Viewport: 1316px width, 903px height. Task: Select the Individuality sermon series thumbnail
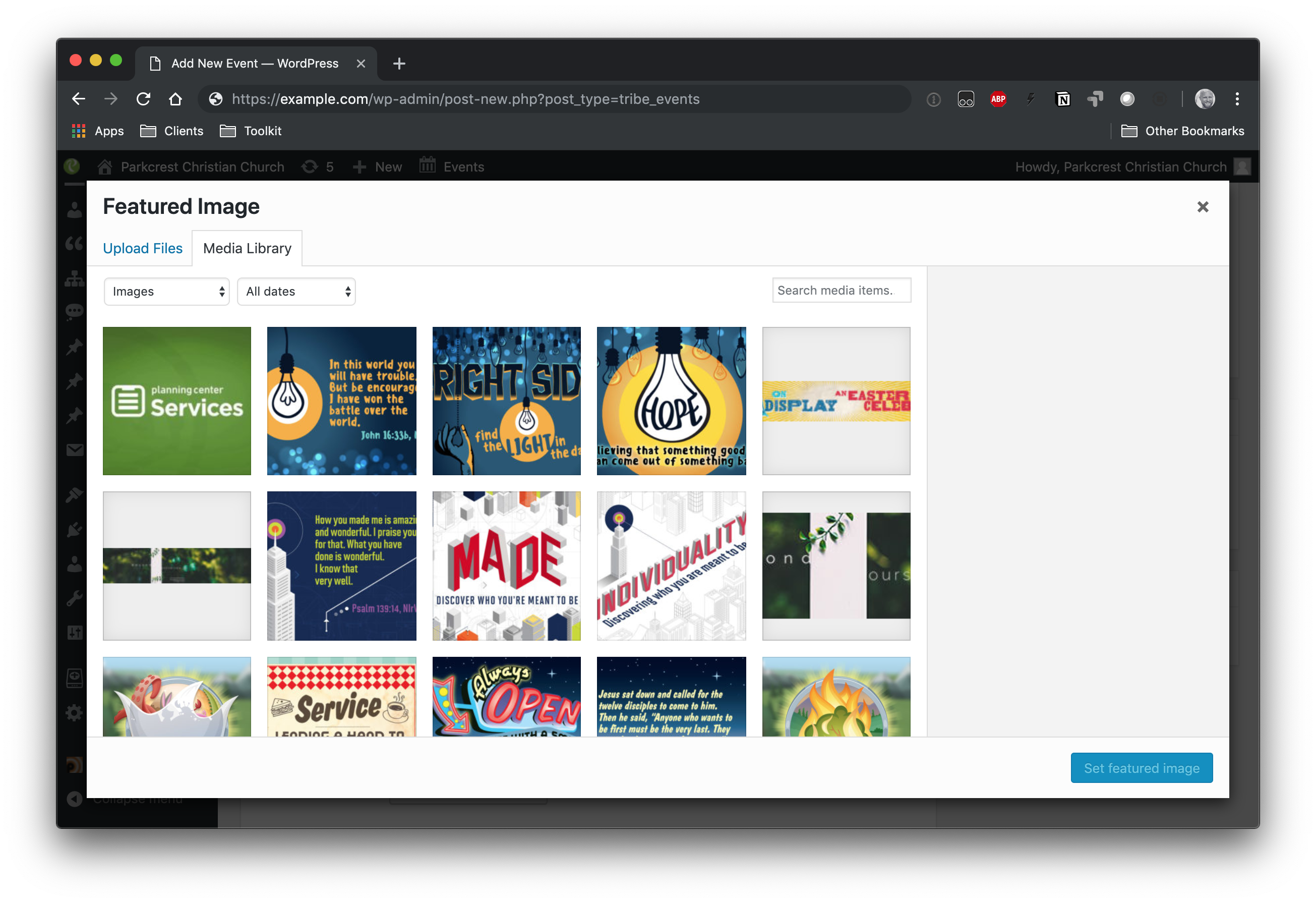click(671, 565)
